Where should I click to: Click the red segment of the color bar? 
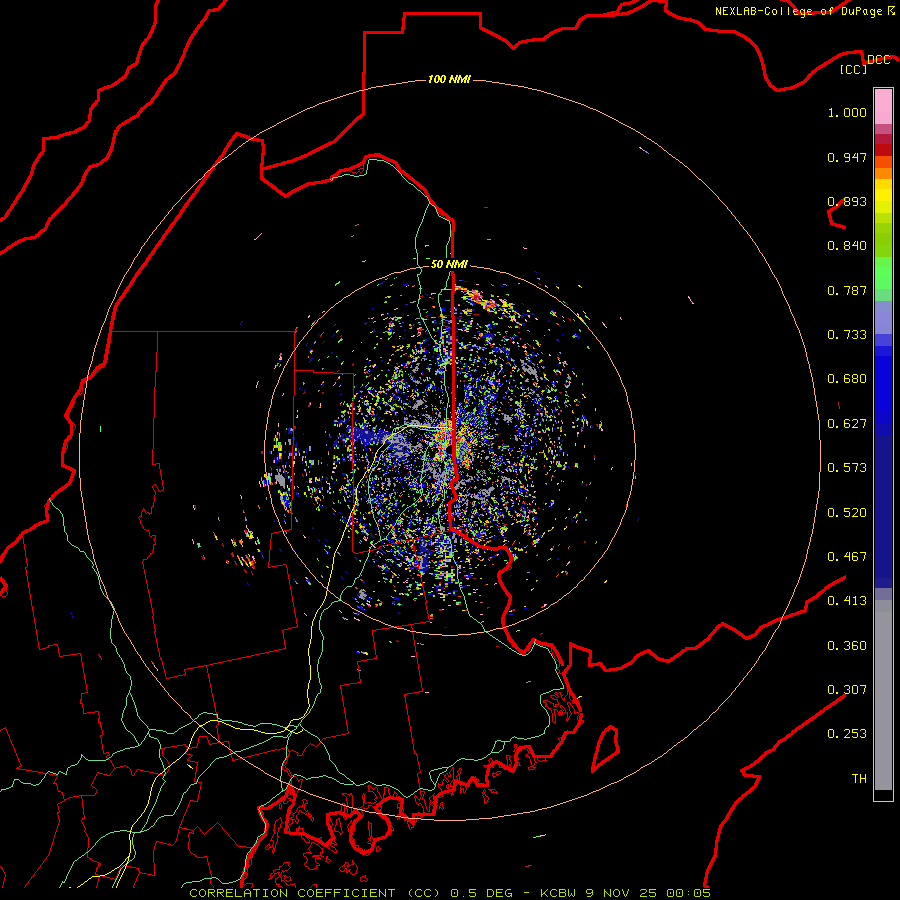883,150
